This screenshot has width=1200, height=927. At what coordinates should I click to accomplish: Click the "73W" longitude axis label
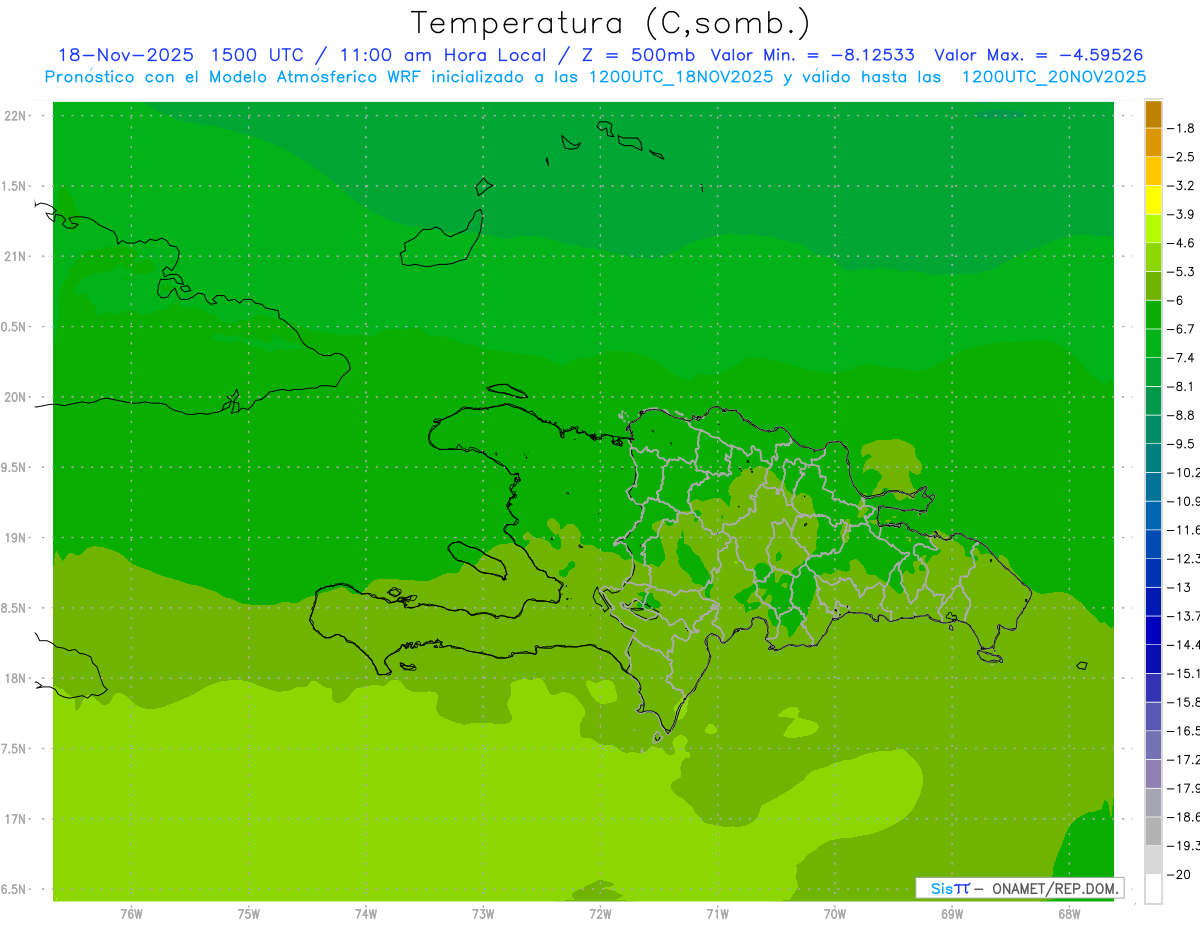(483, 914)
